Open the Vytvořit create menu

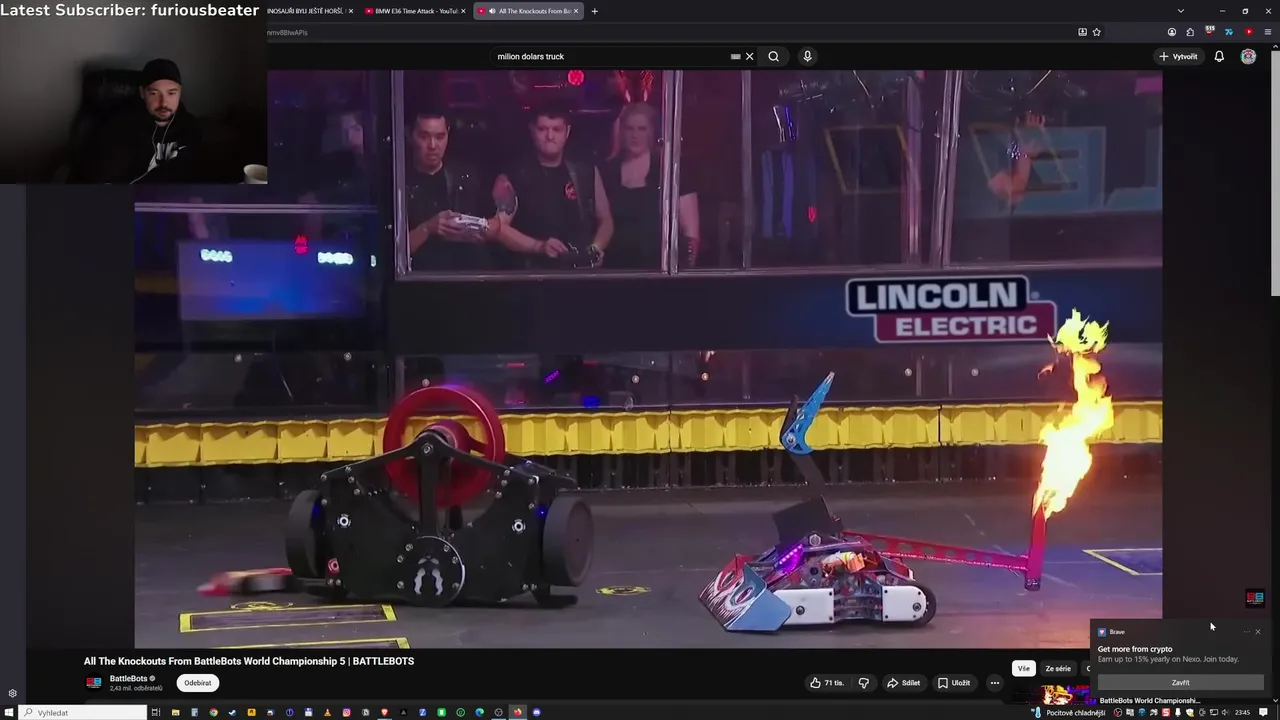click(1178, 56)
